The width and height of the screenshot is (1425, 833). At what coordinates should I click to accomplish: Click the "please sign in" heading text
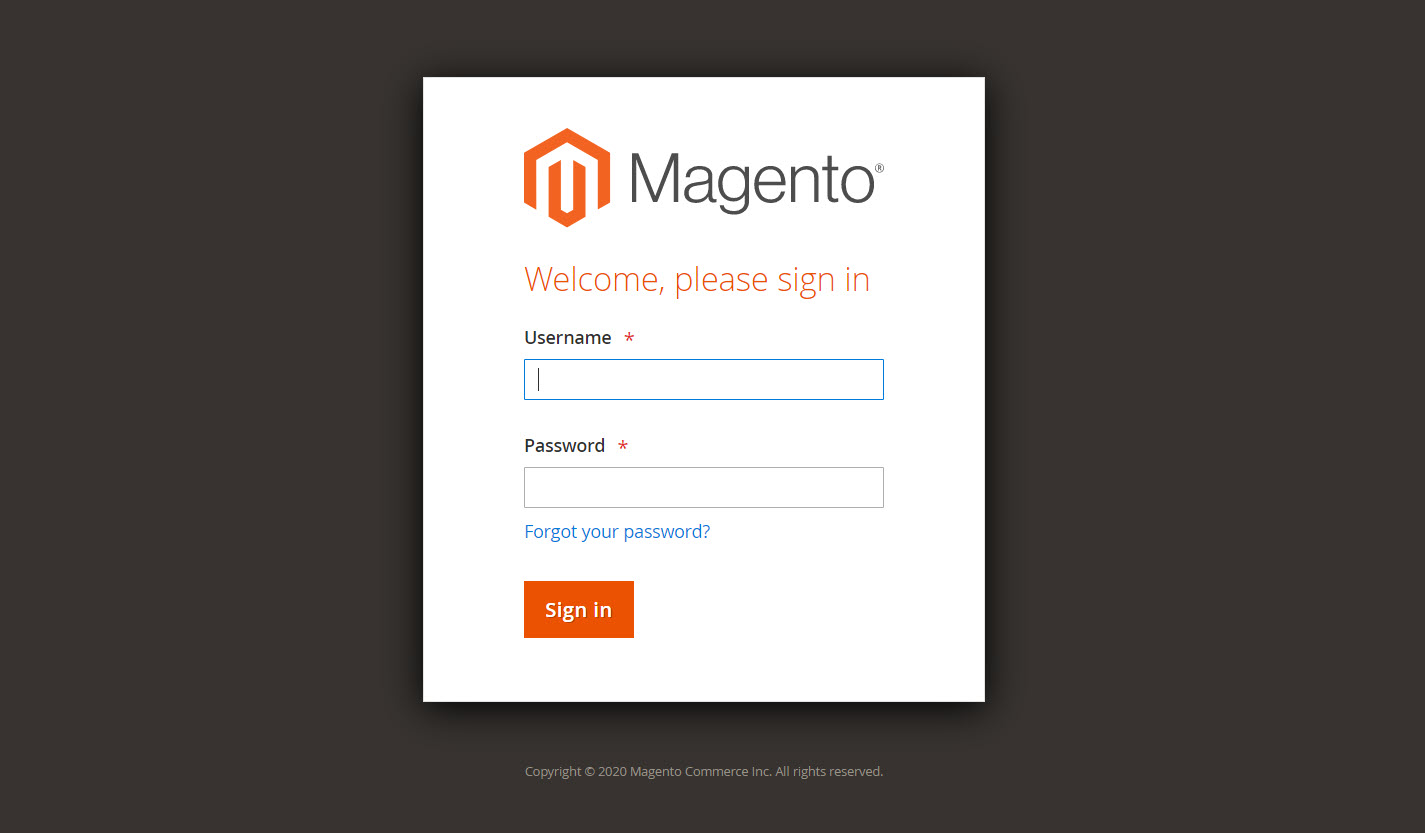pos(773,280)
